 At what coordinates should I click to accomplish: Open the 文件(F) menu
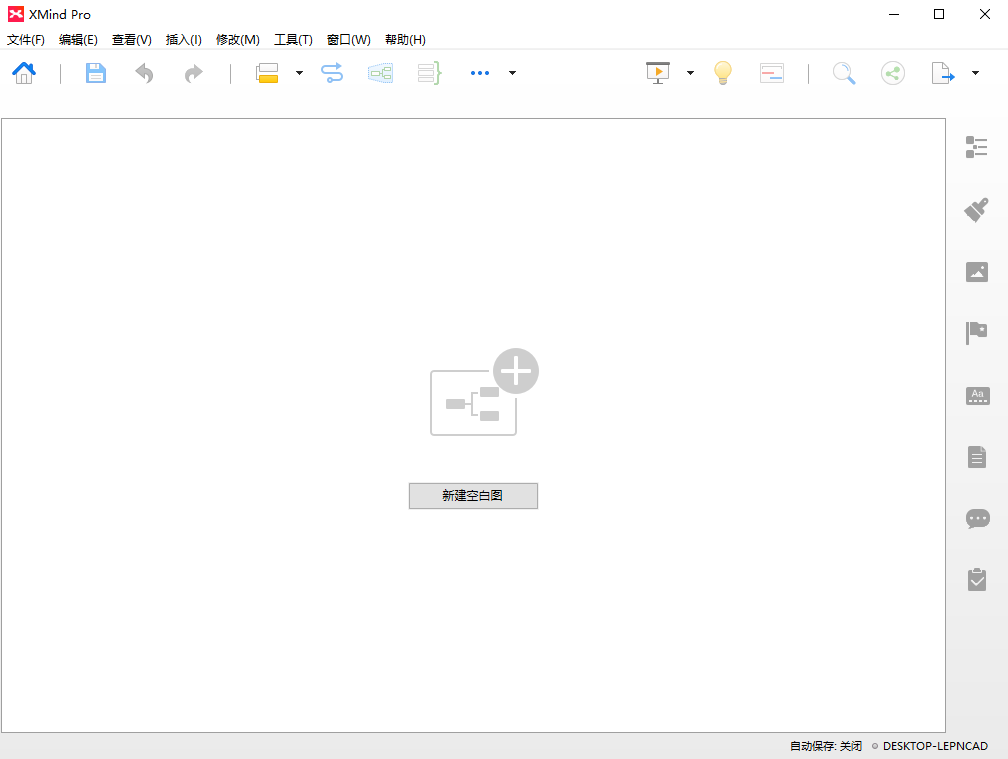pos(26,40)
